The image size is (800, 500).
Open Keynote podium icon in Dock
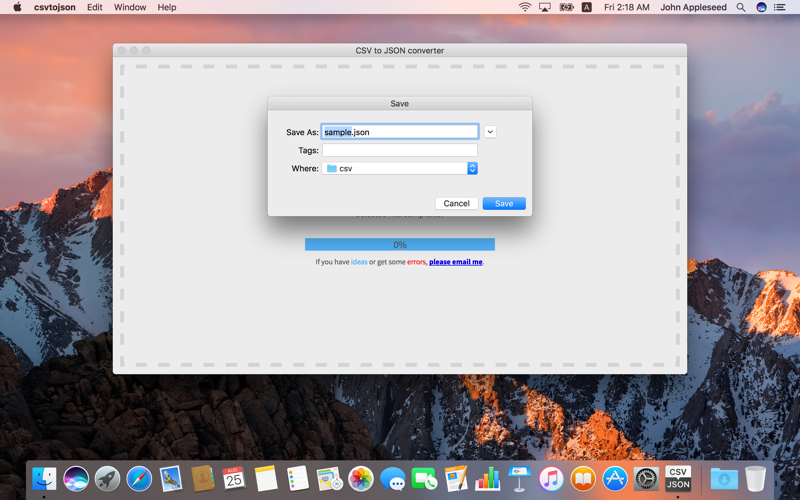(x=519, y=479)
